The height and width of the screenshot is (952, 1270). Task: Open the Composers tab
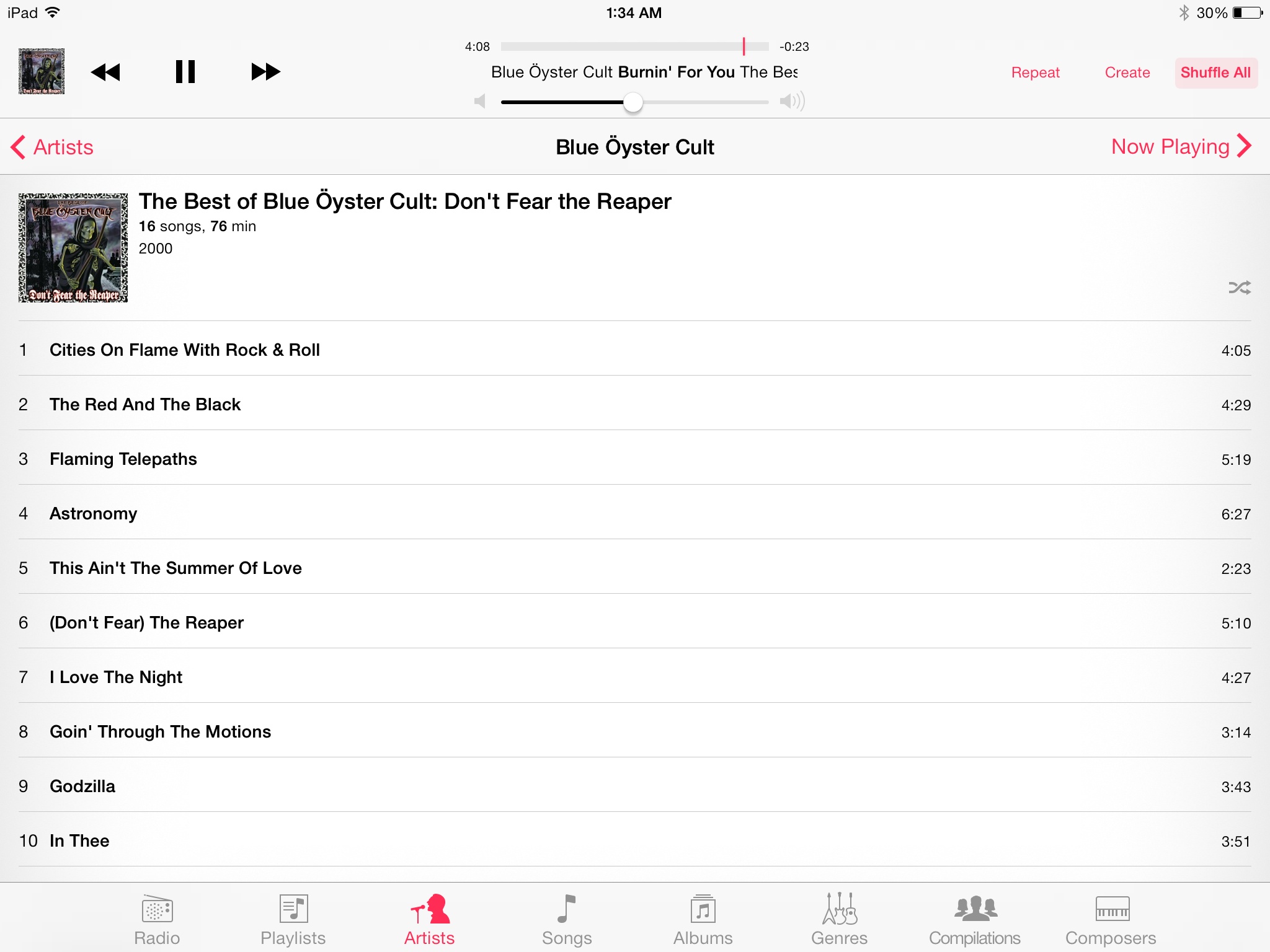[1111, 920]
